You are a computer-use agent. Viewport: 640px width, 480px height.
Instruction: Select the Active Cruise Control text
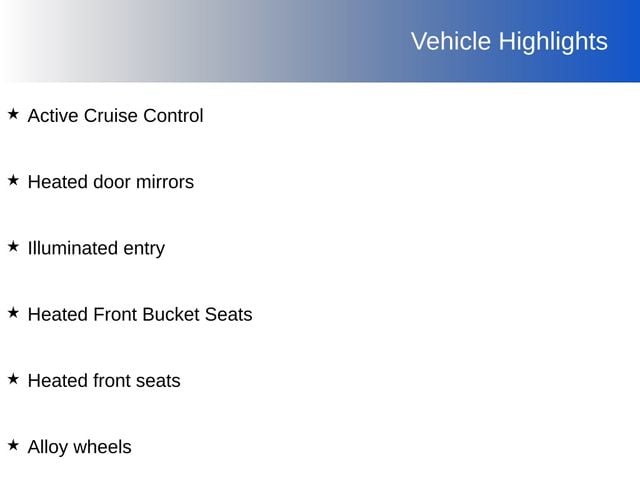(115, 116)
